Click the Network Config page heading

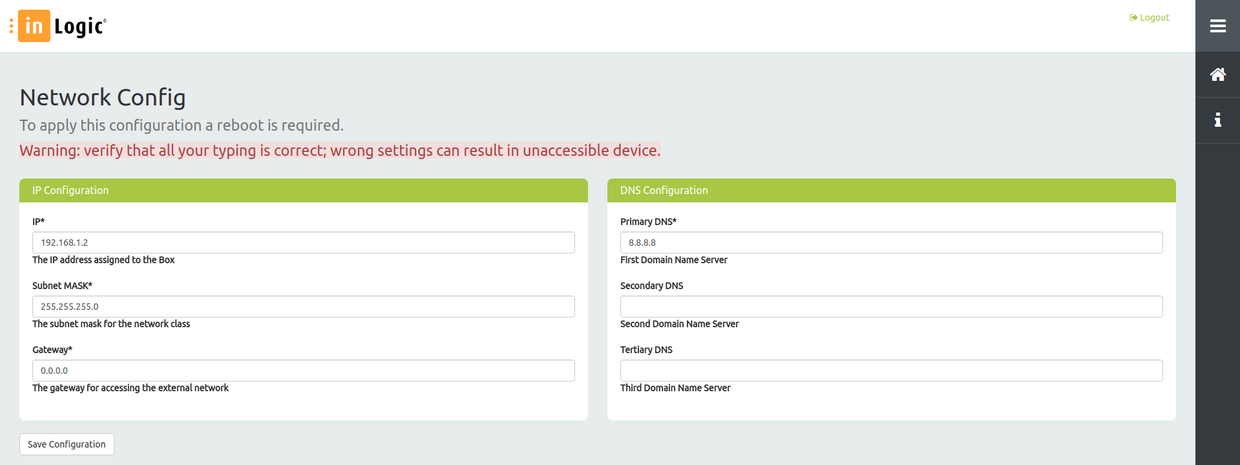coord(103,97)
